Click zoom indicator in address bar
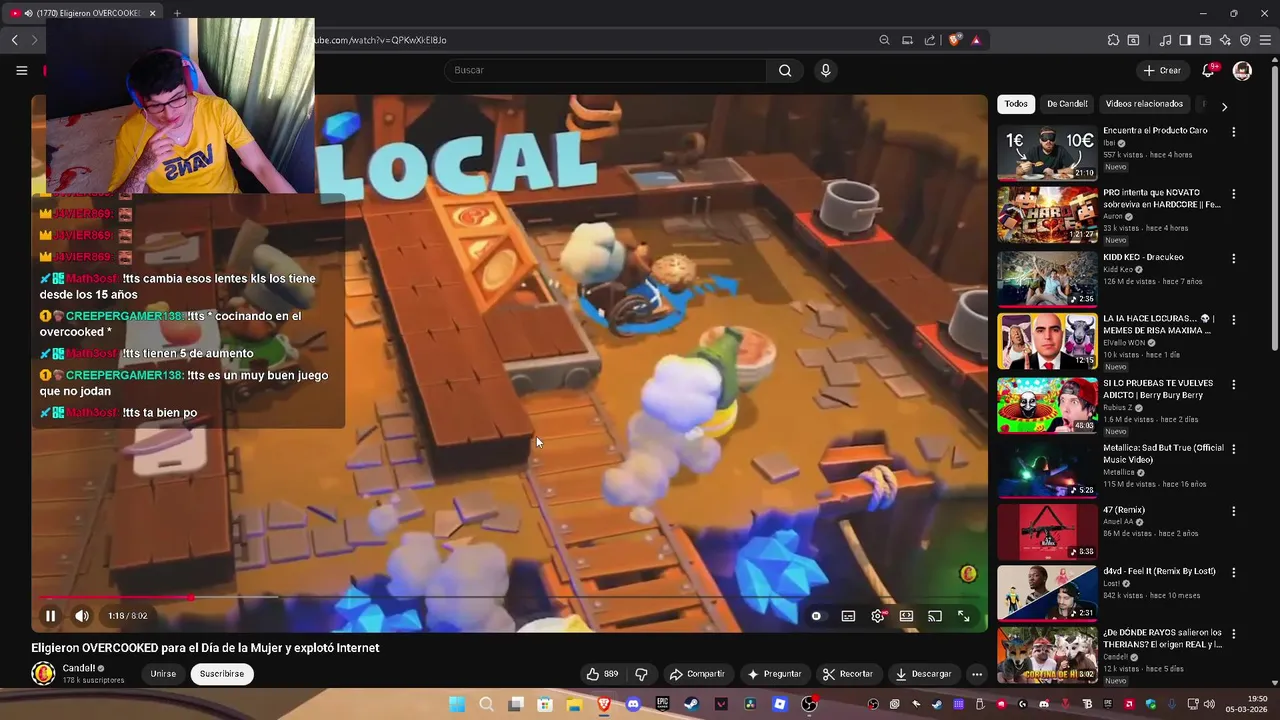The image size is (1280, 720). pos(884,40)
